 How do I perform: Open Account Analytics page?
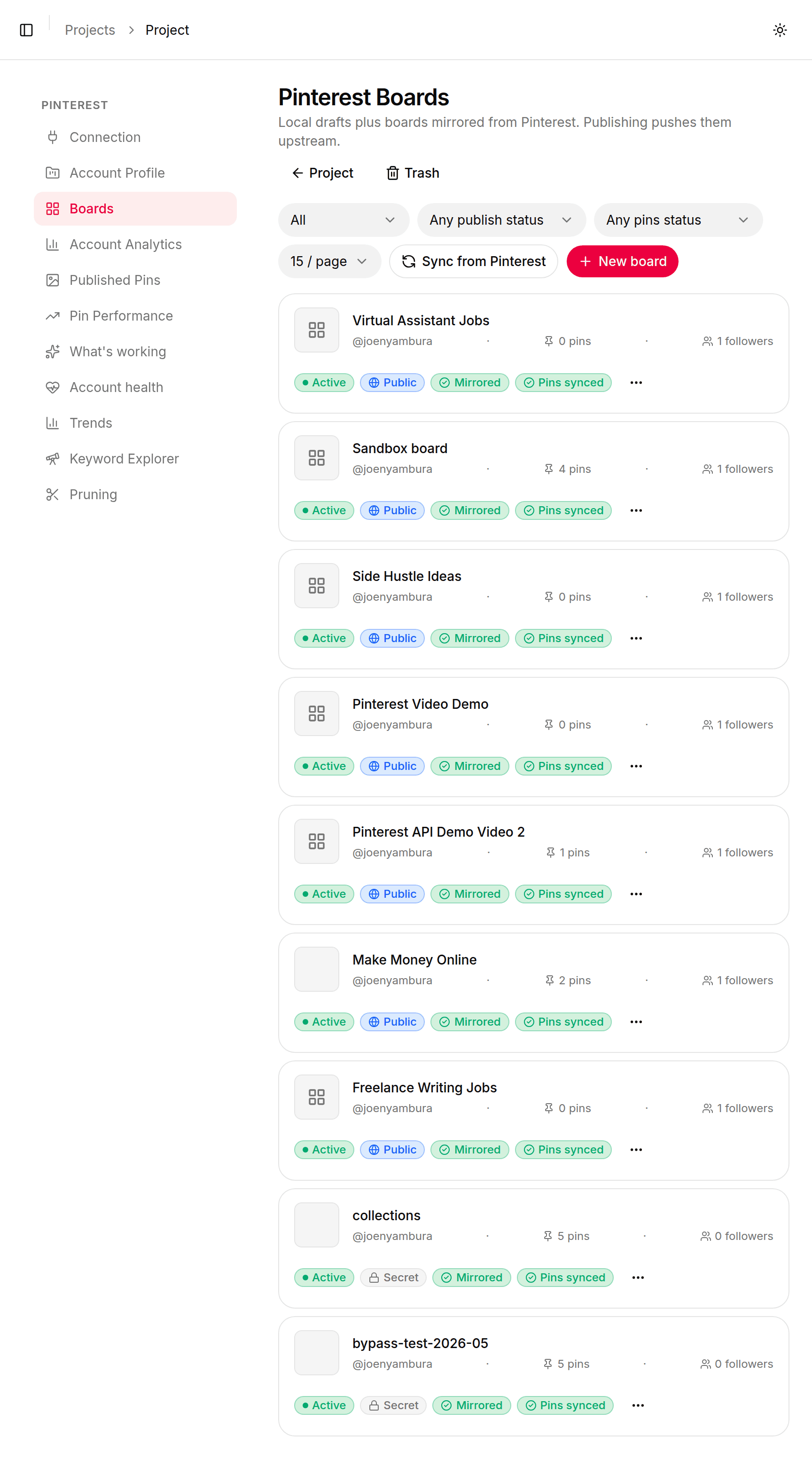pos(135,244)
